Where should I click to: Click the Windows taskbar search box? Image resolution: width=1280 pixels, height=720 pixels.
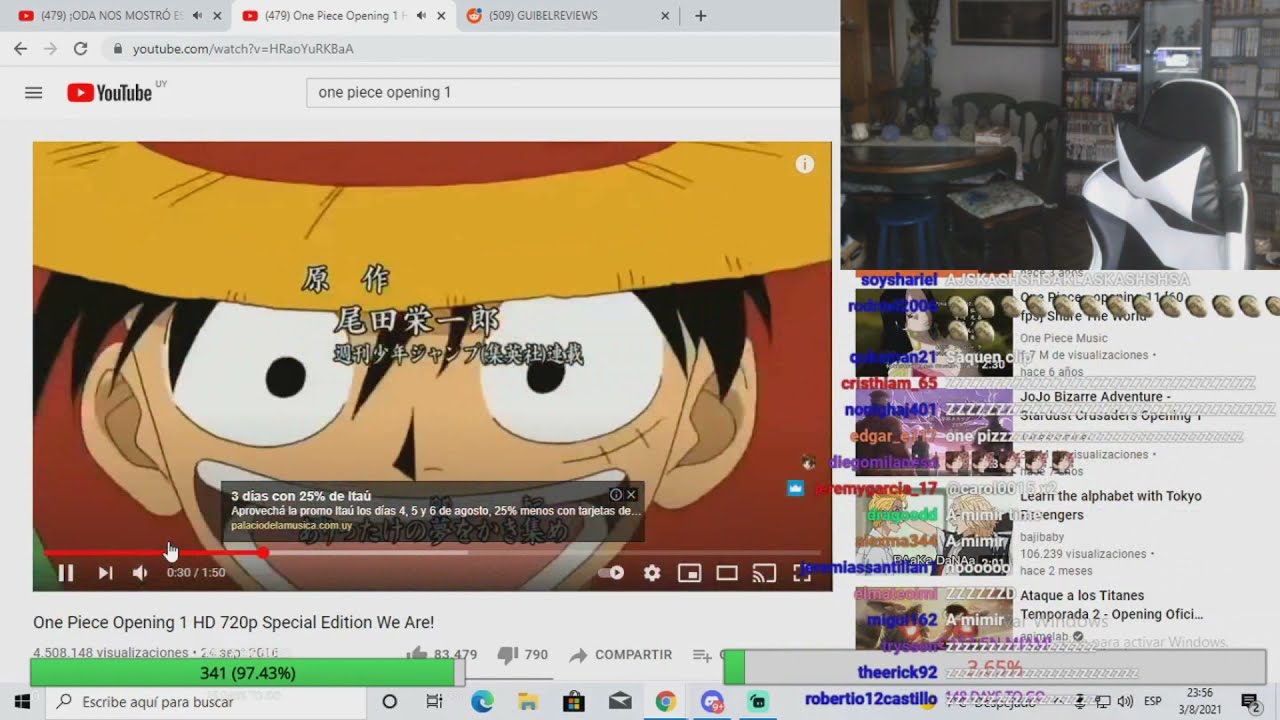[x=206, y=702]
